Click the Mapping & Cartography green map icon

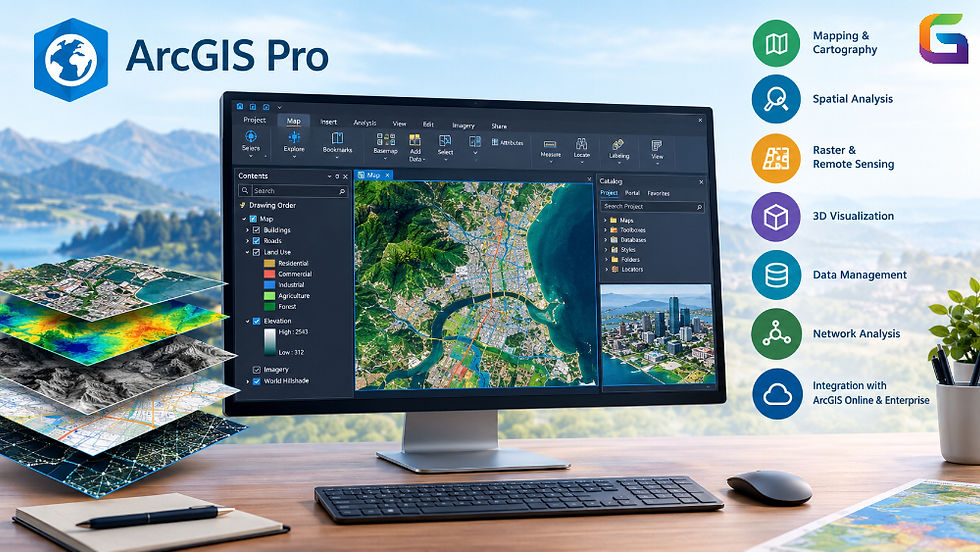[776, 43]
